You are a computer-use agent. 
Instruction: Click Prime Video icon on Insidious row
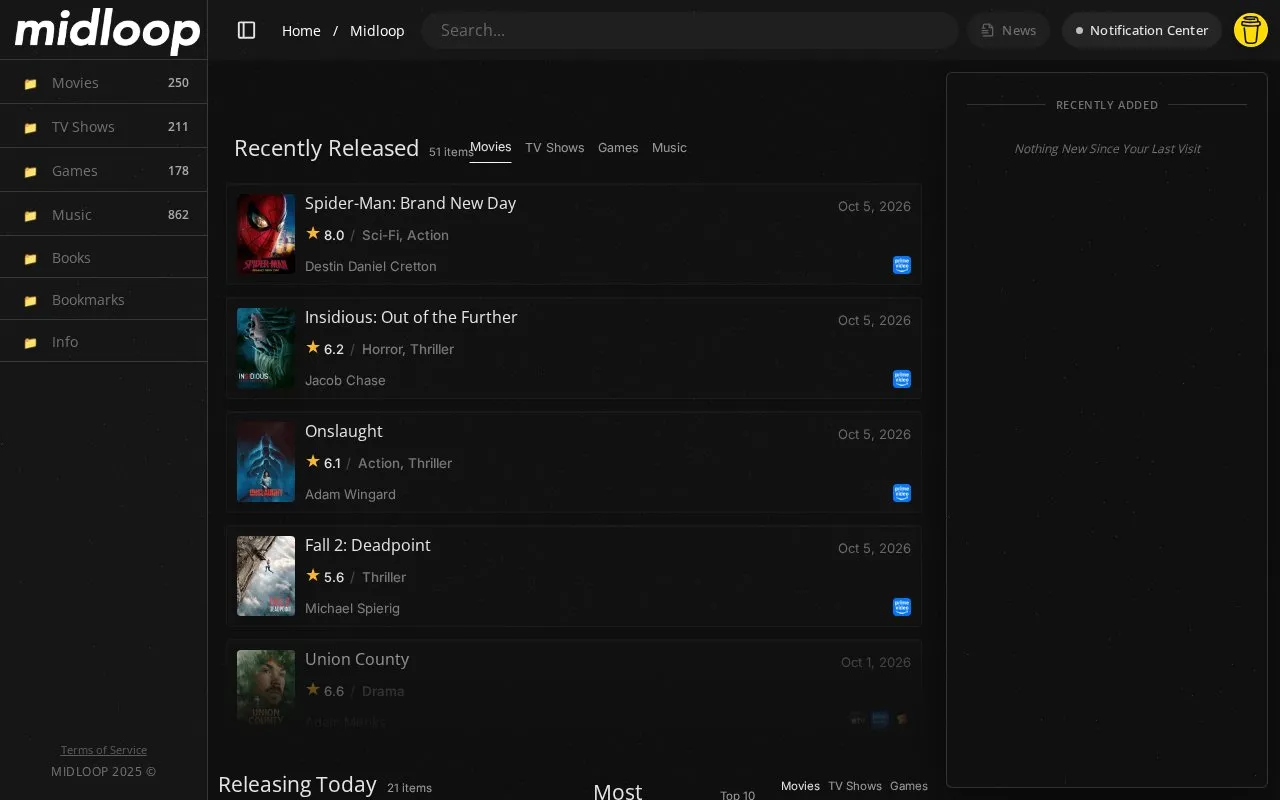[x=902, y=379]
